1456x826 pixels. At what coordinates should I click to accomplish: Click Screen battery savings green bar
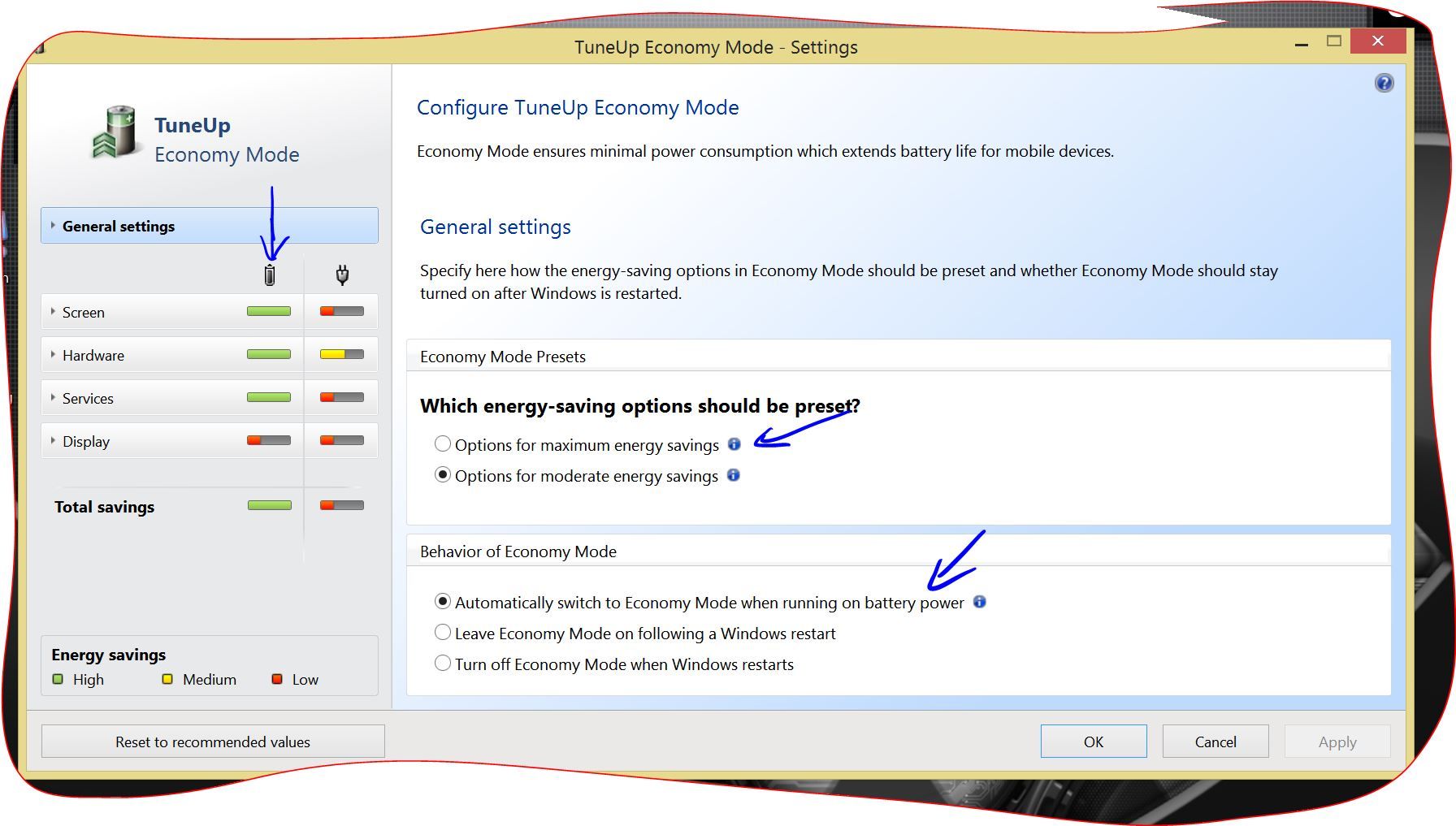[269, 311]
